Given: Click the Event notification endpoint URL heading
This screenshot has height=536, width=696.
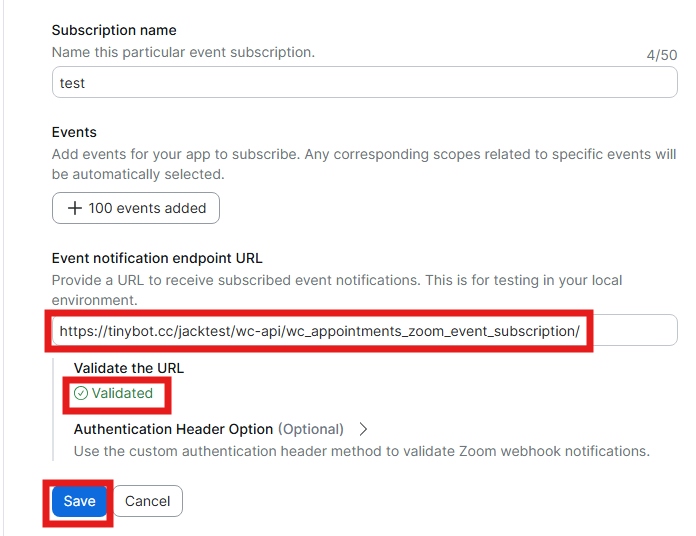Looking at the screenshot, I should (x=157, y=258).
